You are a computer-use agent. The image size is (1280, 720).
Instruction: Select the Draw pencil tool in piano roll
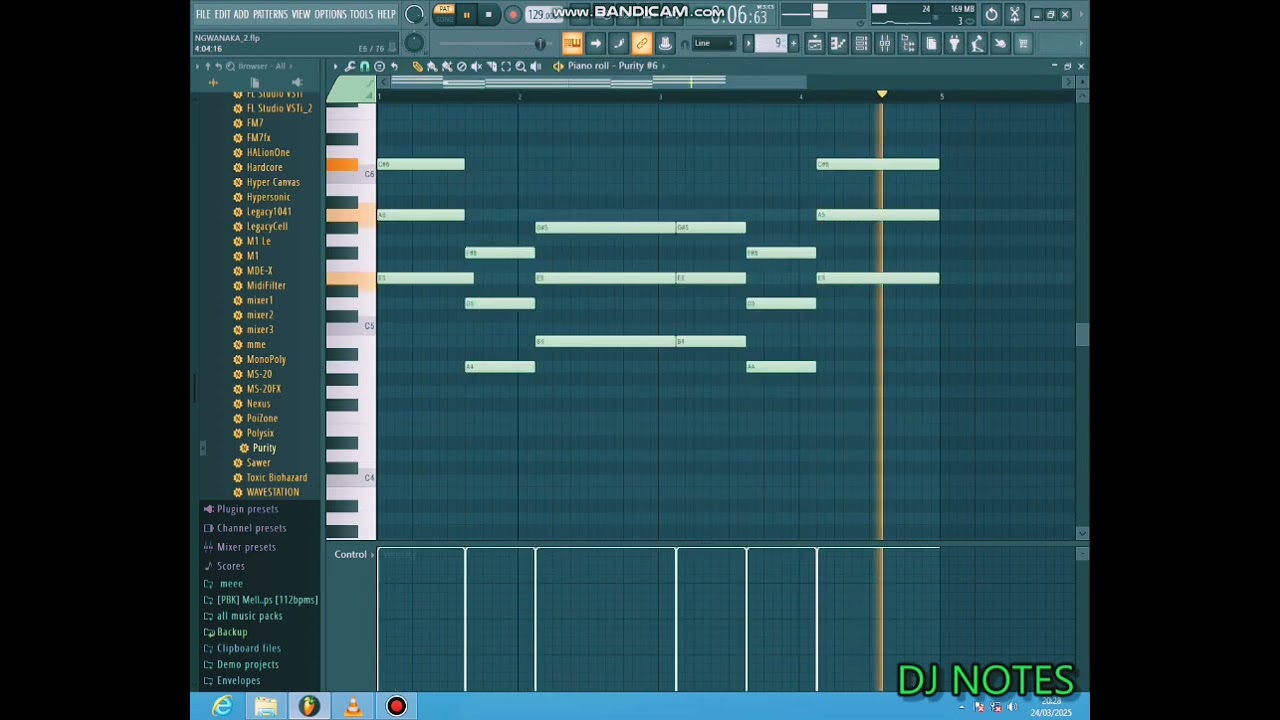418,66
